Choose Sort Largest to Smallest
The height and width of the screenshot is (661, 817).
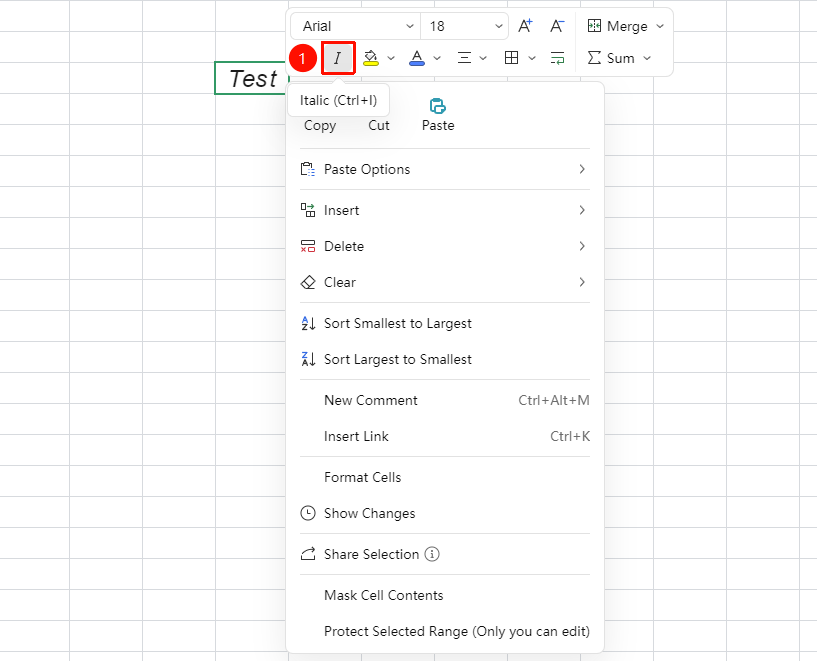pyautogui.click(x=445, y=359)
